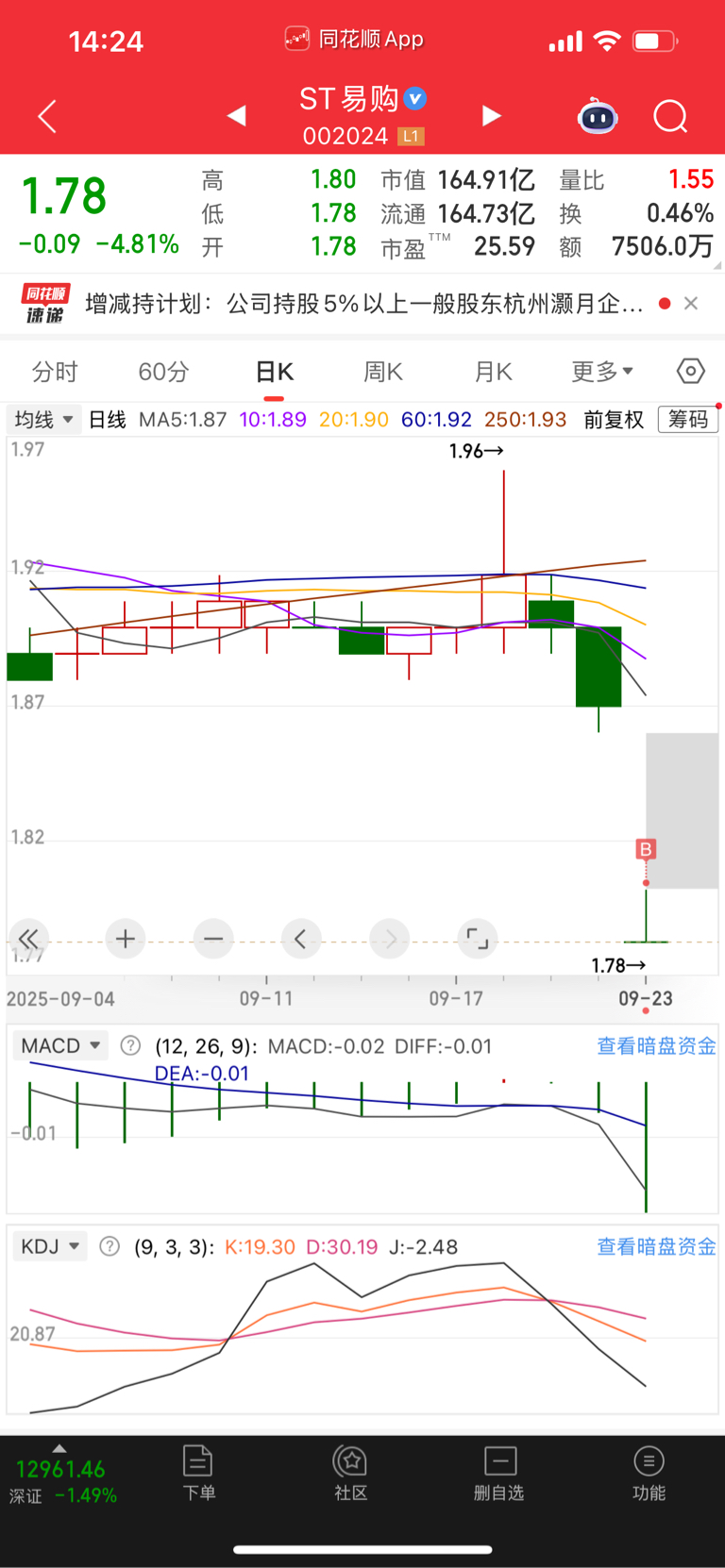Jump to earliest data with double-left arrows

(28, 939)
